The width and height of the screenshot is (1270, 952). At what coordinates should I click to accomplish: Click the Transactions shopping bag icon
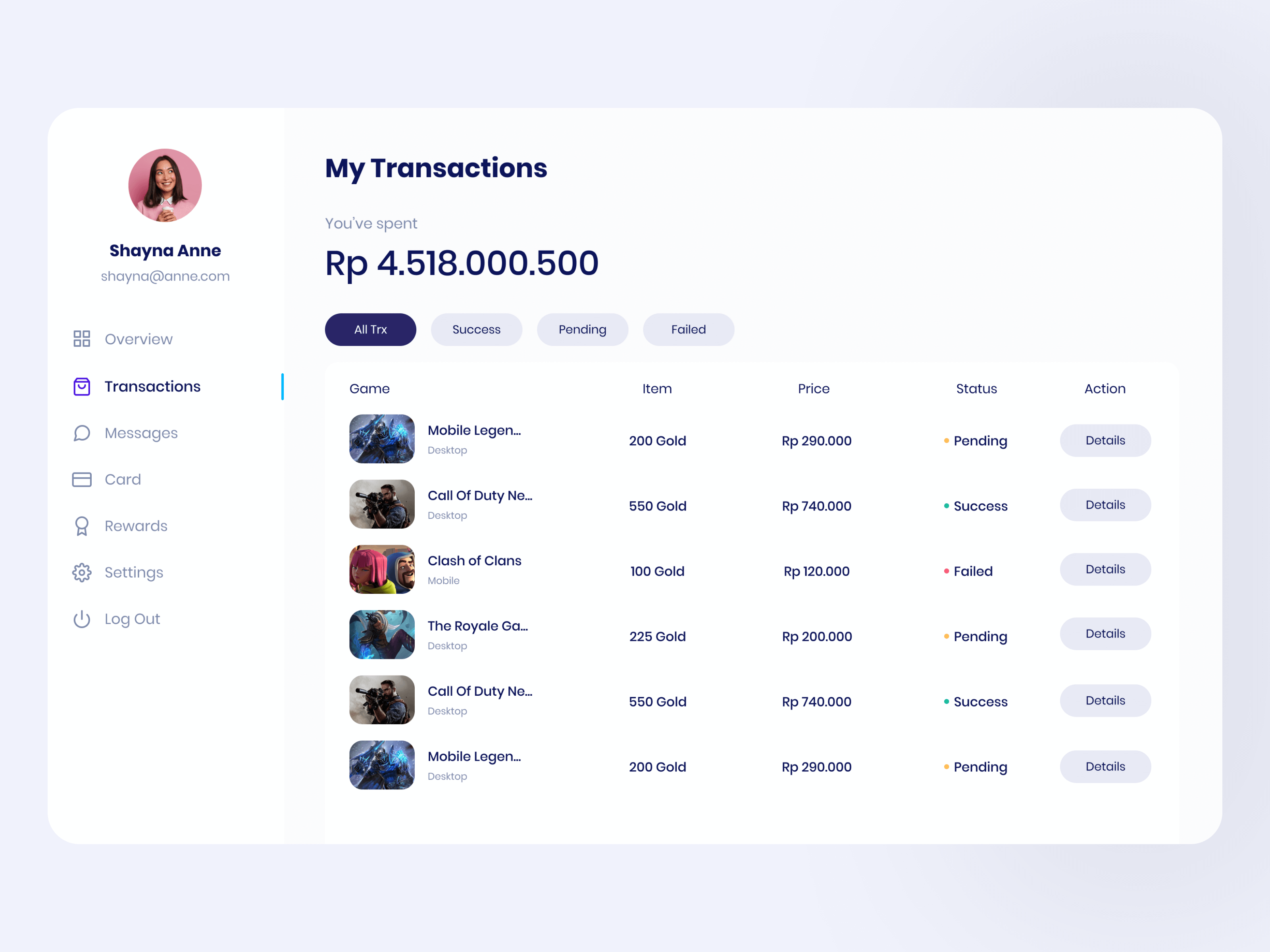tap(81, 386)
